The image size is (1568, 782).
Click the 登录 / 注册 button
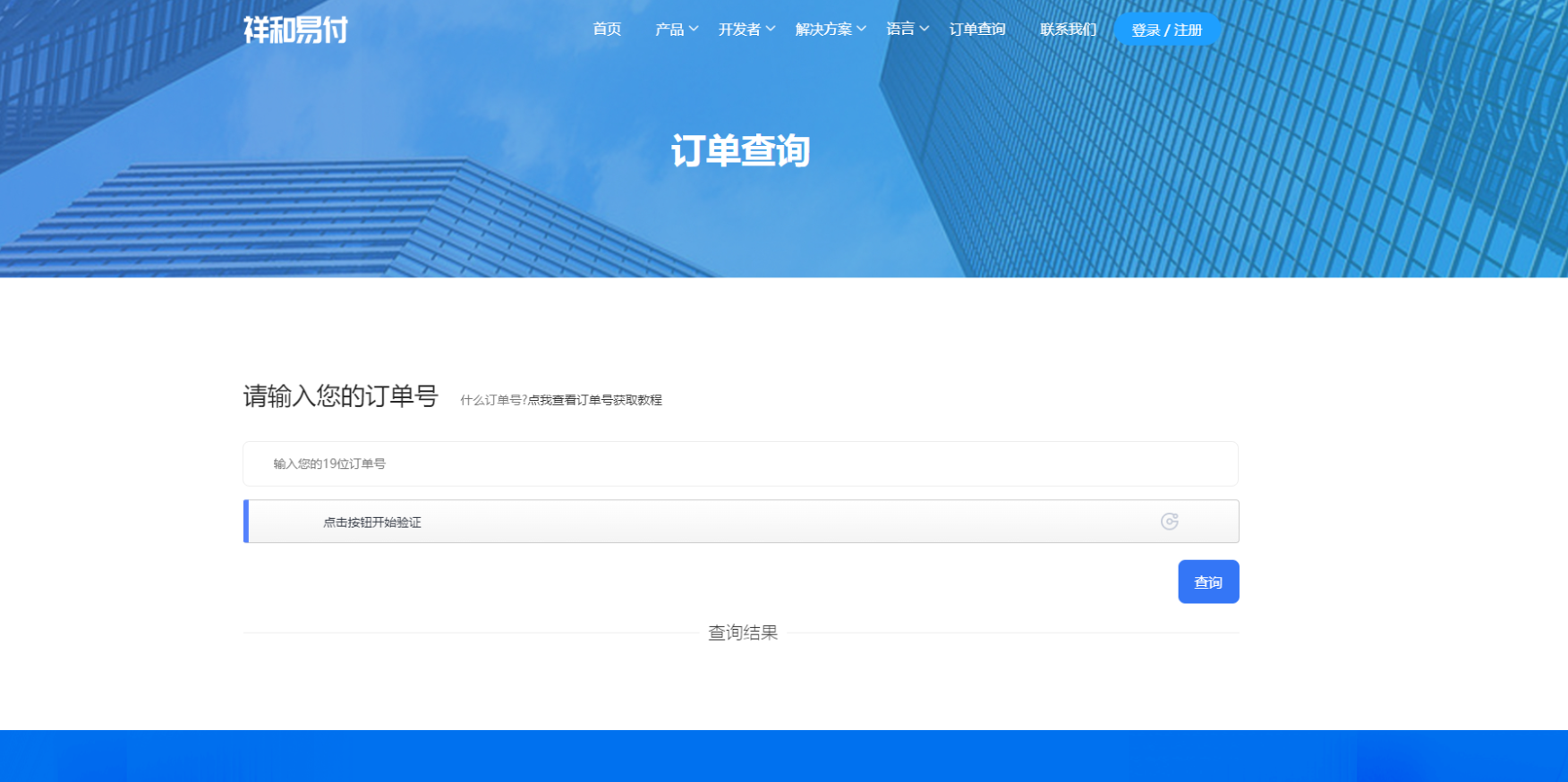[x=1166, y=30]
